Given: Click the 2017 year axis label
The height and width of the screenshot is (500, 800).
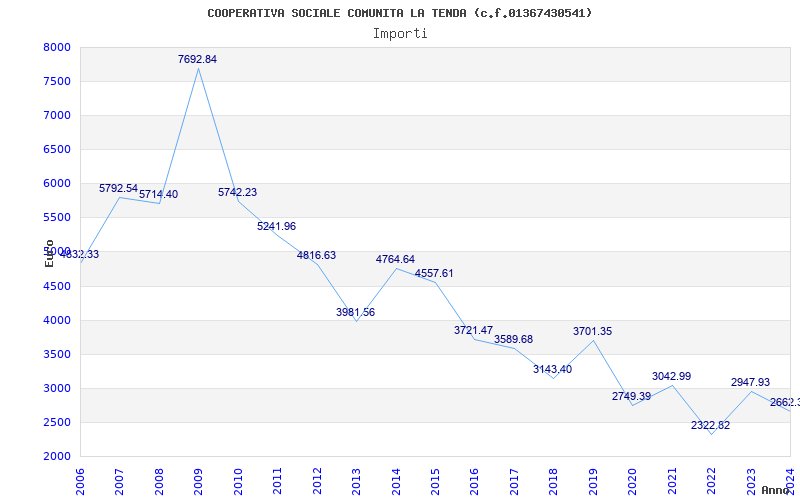Looking at the screenshot, I should click(514, 482).
